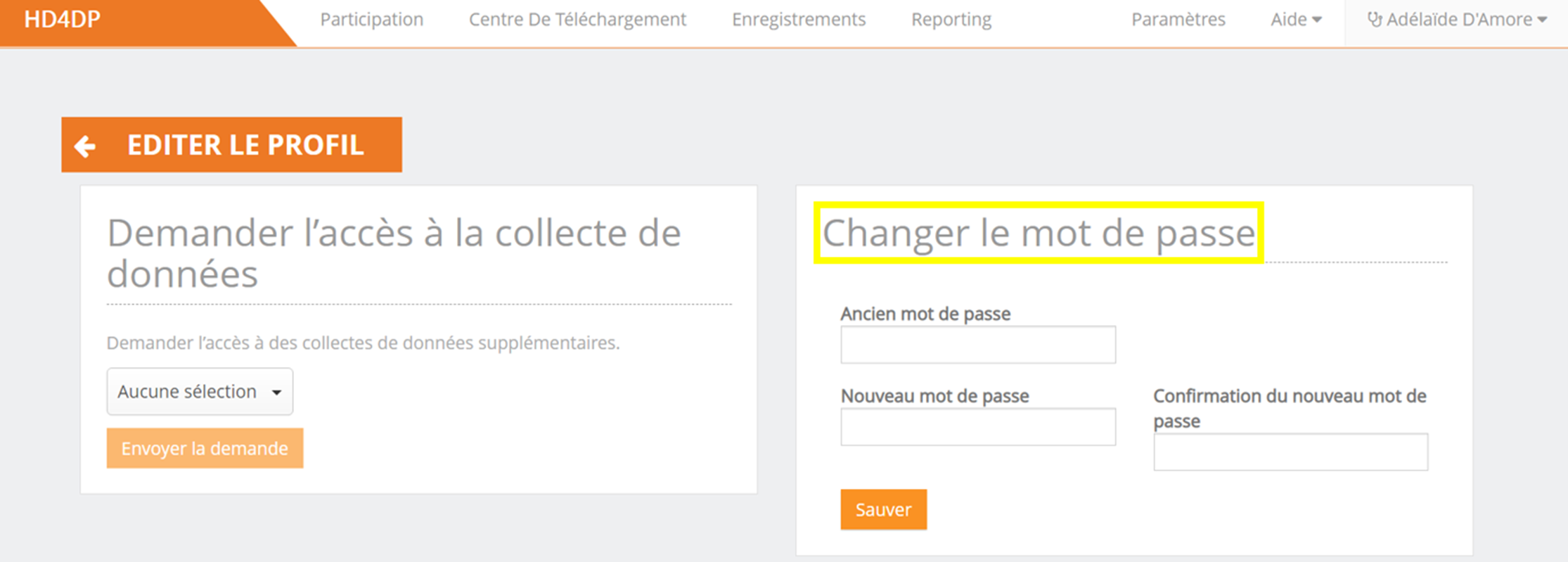Click the stethoscope icon beside the username
This screenshot has height=562, width=1568.
tap(1374, 20)
